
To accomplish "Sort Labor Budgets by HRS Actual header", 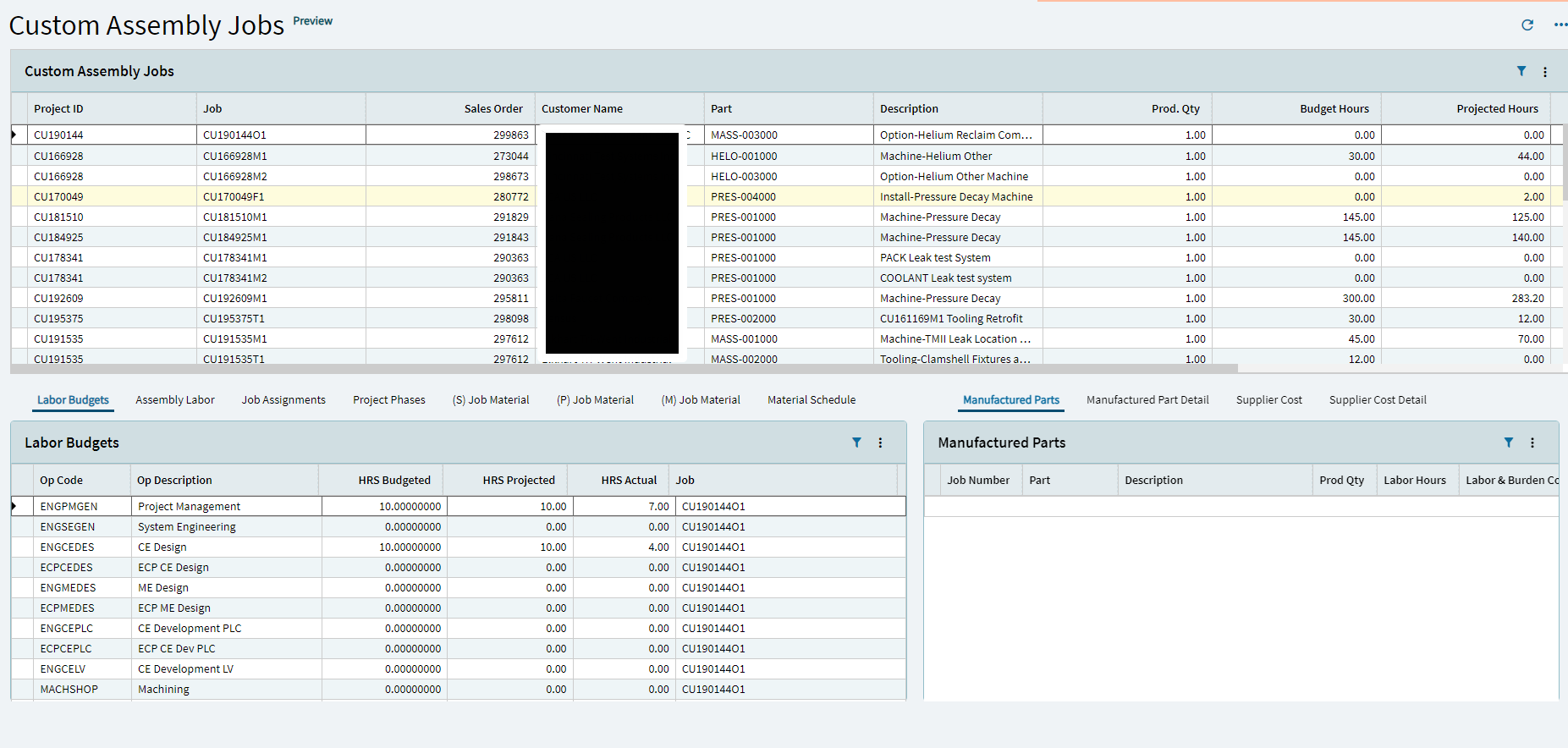I will click(x=618, y=480).
